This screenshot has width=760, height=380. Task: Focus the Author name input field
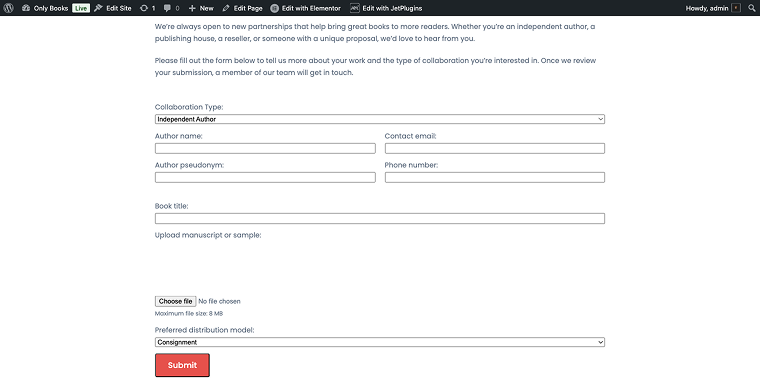coord(265,148)
